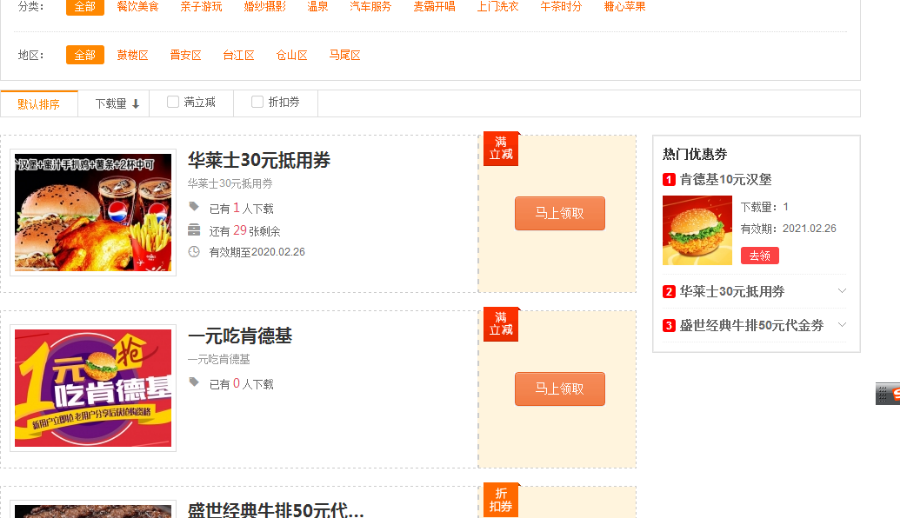This screenshot has height=518, width=900.
Task: Expand 盛世经典牛排50元代金券 chevron
Action: pyautogui.click(x=841, y=324)
